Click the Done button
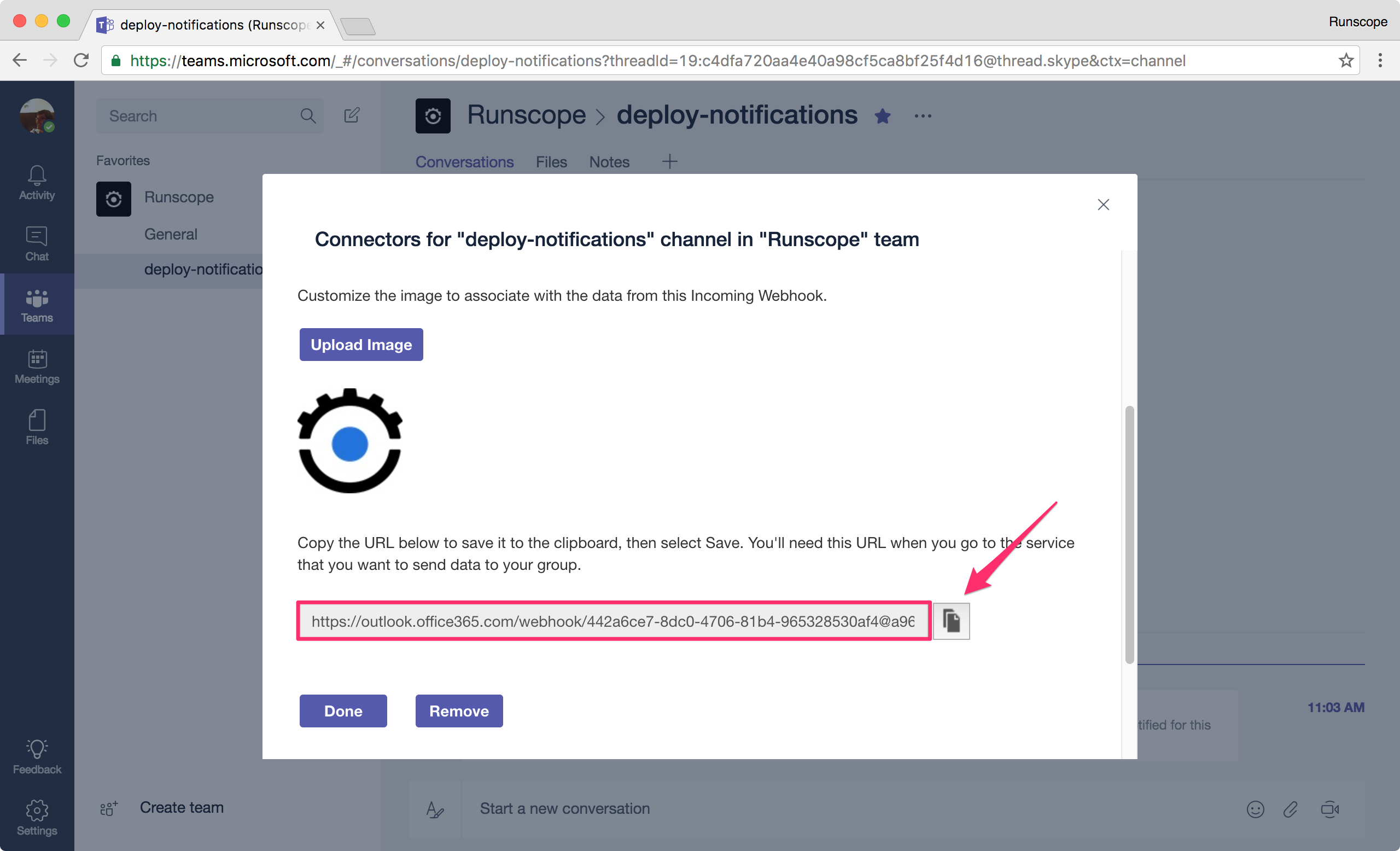Screen dimensions: 1400x851 point(343,710)
